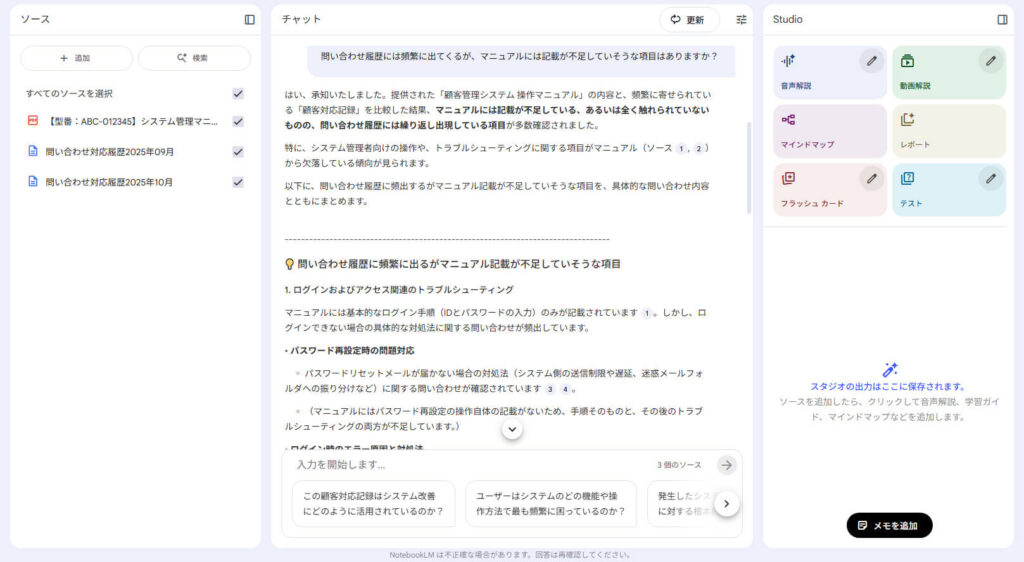Send the message with the arrow button
Image resolution: width=1024 pixels, height=562 pixels.
(726, 465)
